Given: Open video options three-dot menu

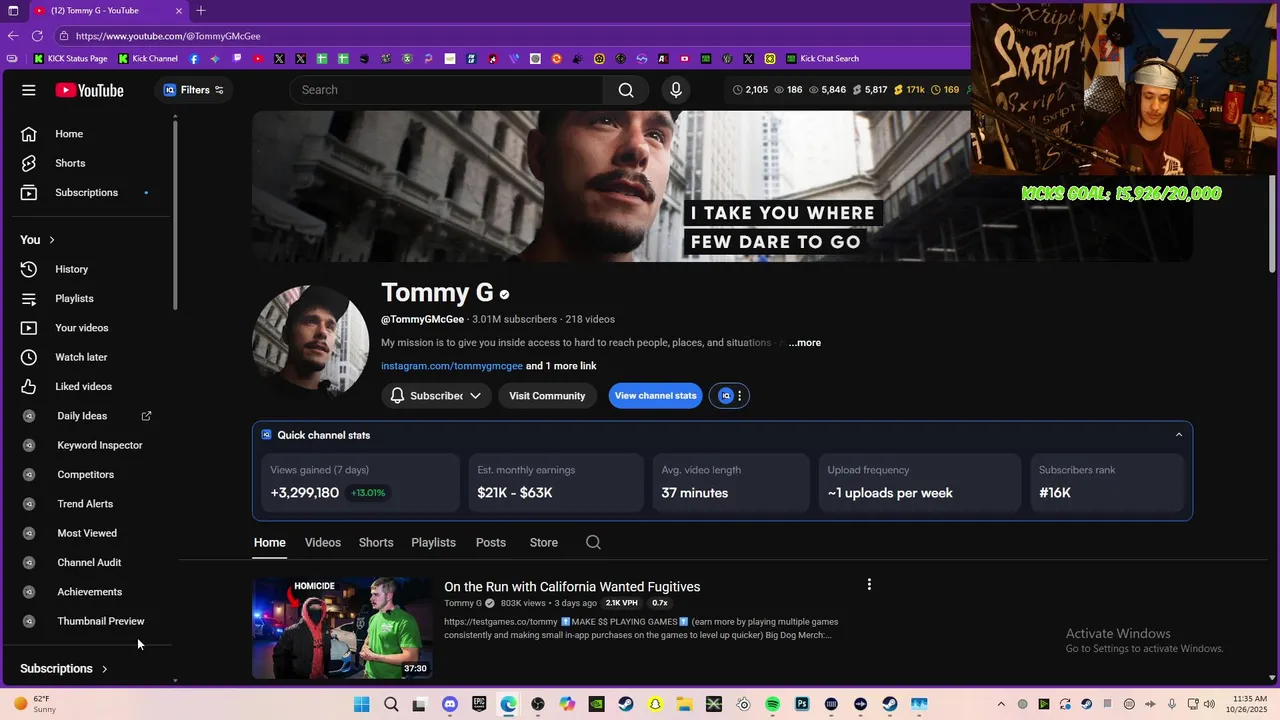Looking at the screenshot, I should [x=869, y=584].
